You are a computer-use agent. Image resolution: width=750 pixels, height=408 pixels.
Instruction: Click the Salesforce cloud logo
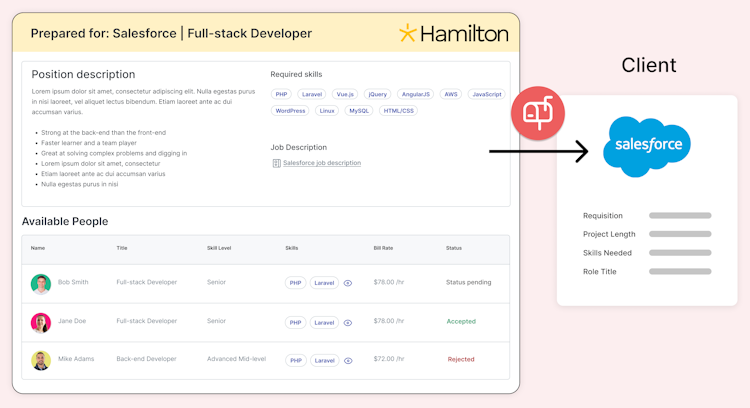click(647, 146)
